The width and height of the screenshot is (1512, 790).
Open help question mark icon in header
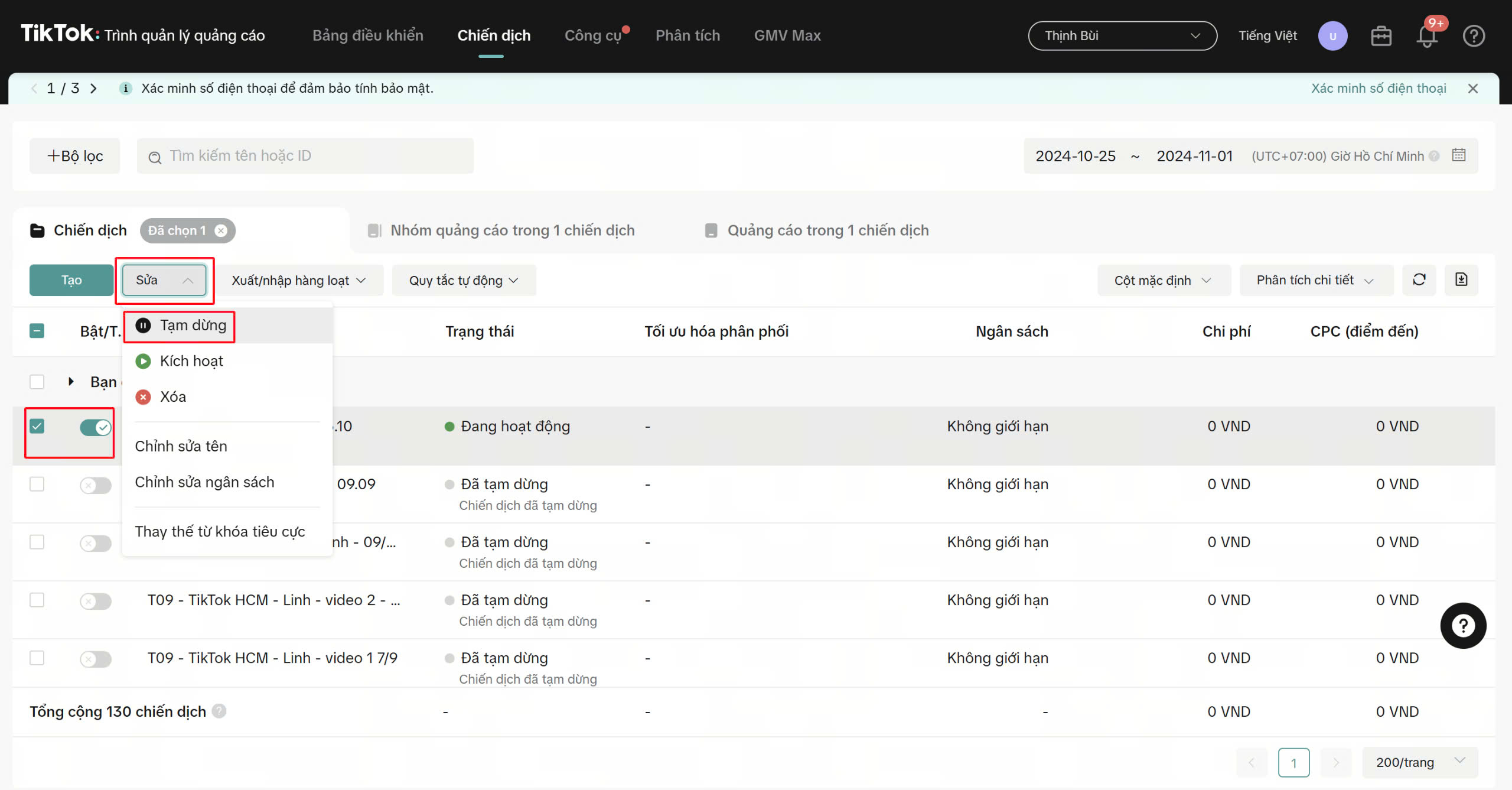tap(1474, 36)
